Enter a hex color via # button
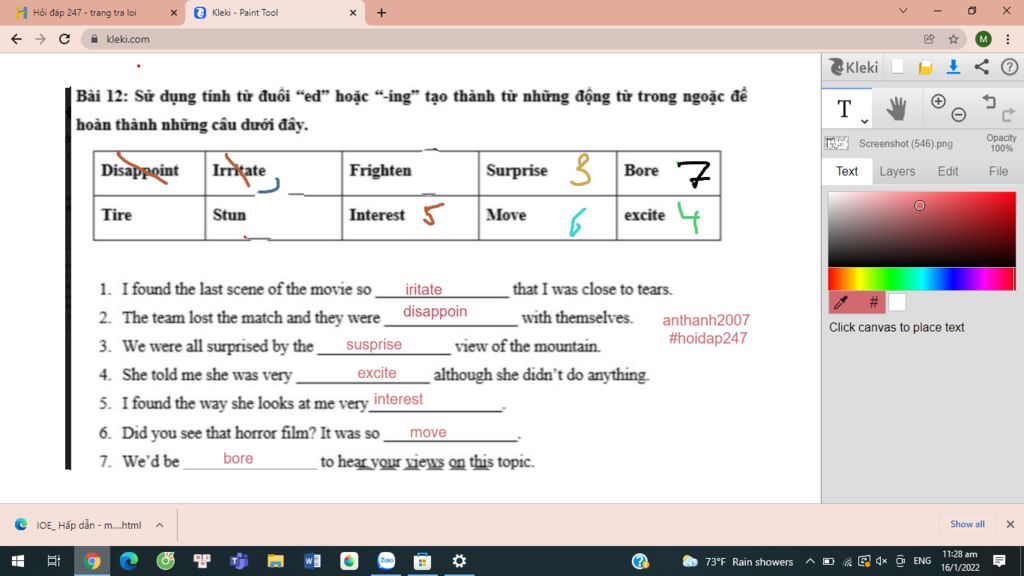The image size is (1024, 576). 872,302
